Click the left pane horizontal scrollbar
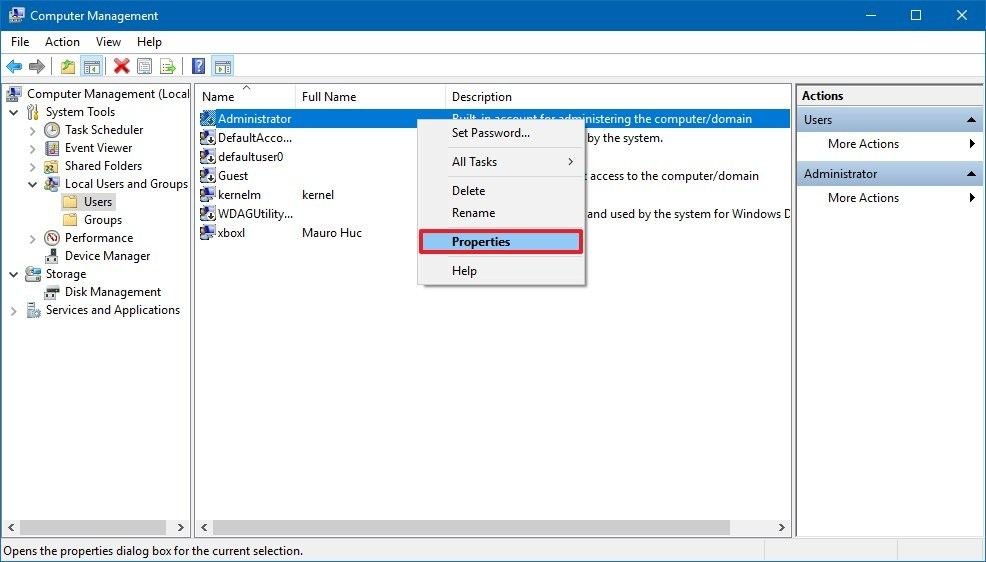Screen dimensions: 986x562 tap(97, 527)
